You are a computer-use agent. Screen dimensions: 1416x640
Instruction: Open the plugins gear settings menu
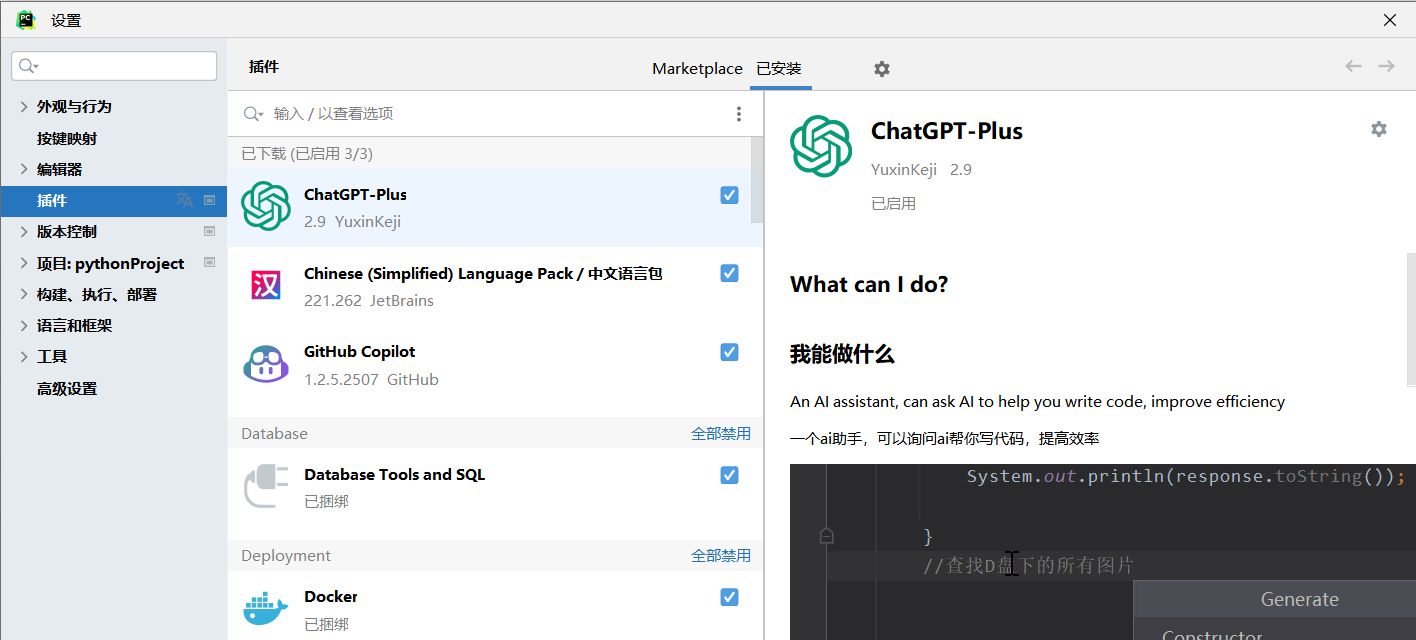881,69
